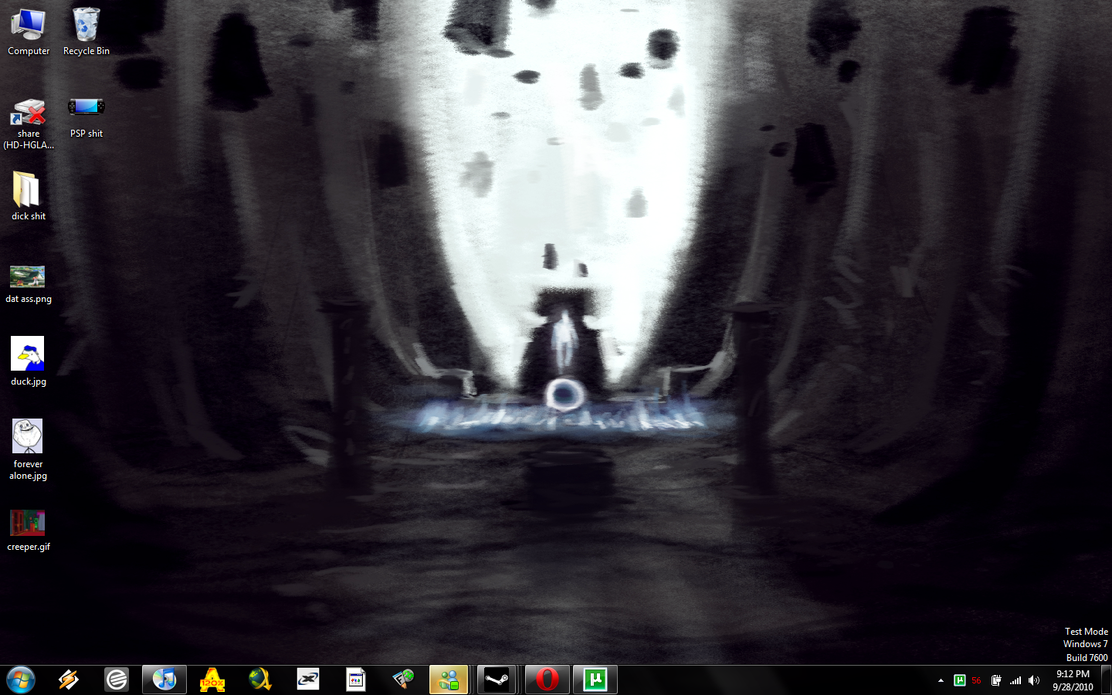Screen dimensions: 1112x695
Task: Switch to uTorrent taskbar button
Action: pos(595,680)
